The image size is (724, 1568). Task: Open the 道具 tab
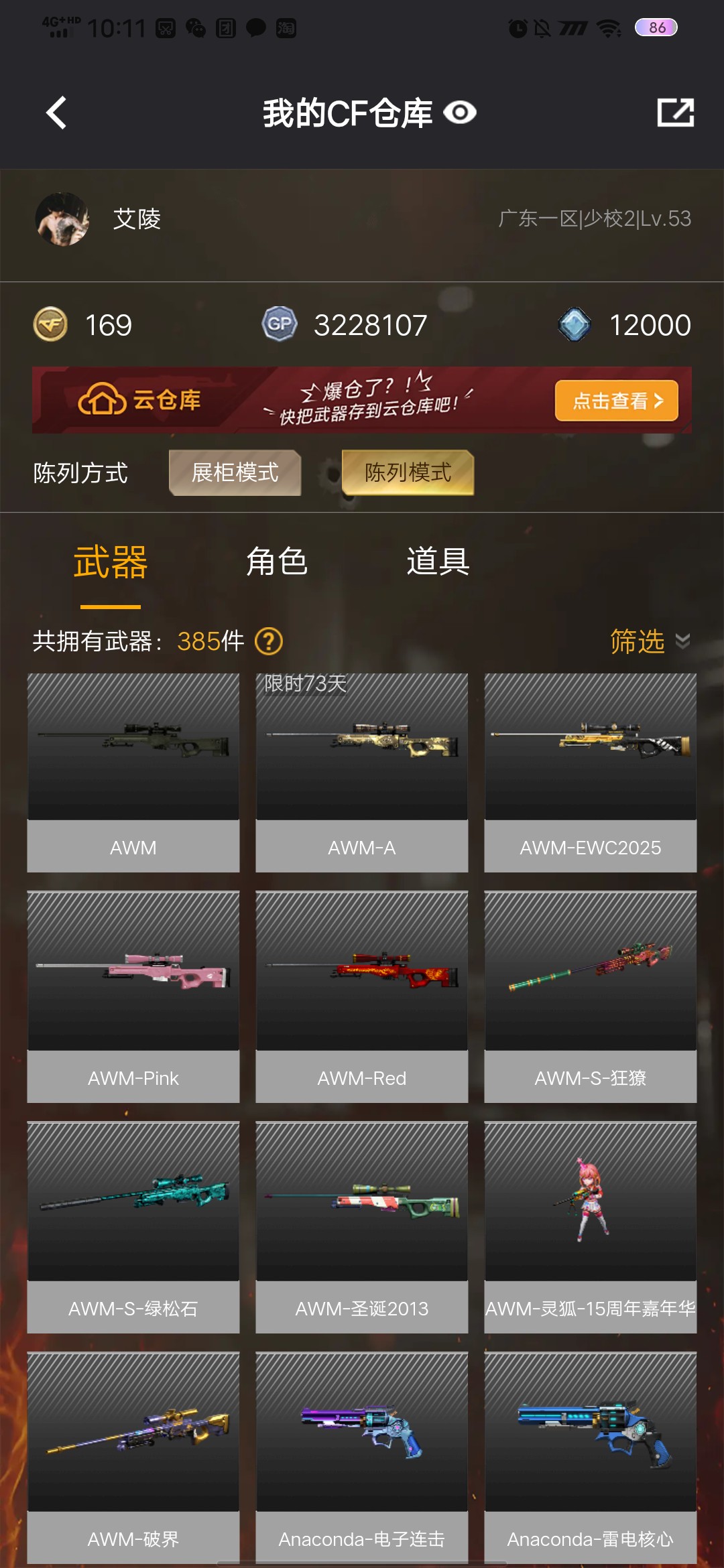pos(438,562)
